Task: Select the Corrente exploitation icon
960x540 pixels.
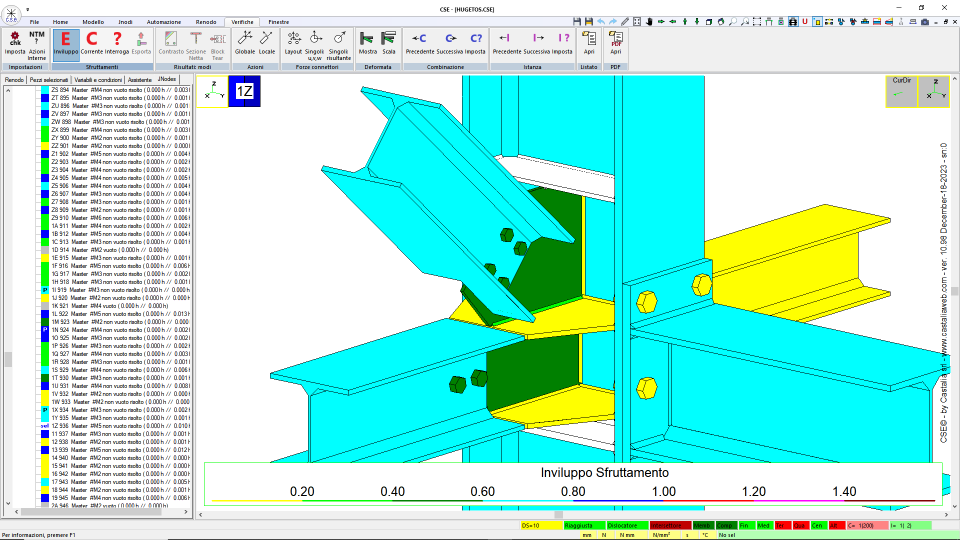Action: coord(92,43)
